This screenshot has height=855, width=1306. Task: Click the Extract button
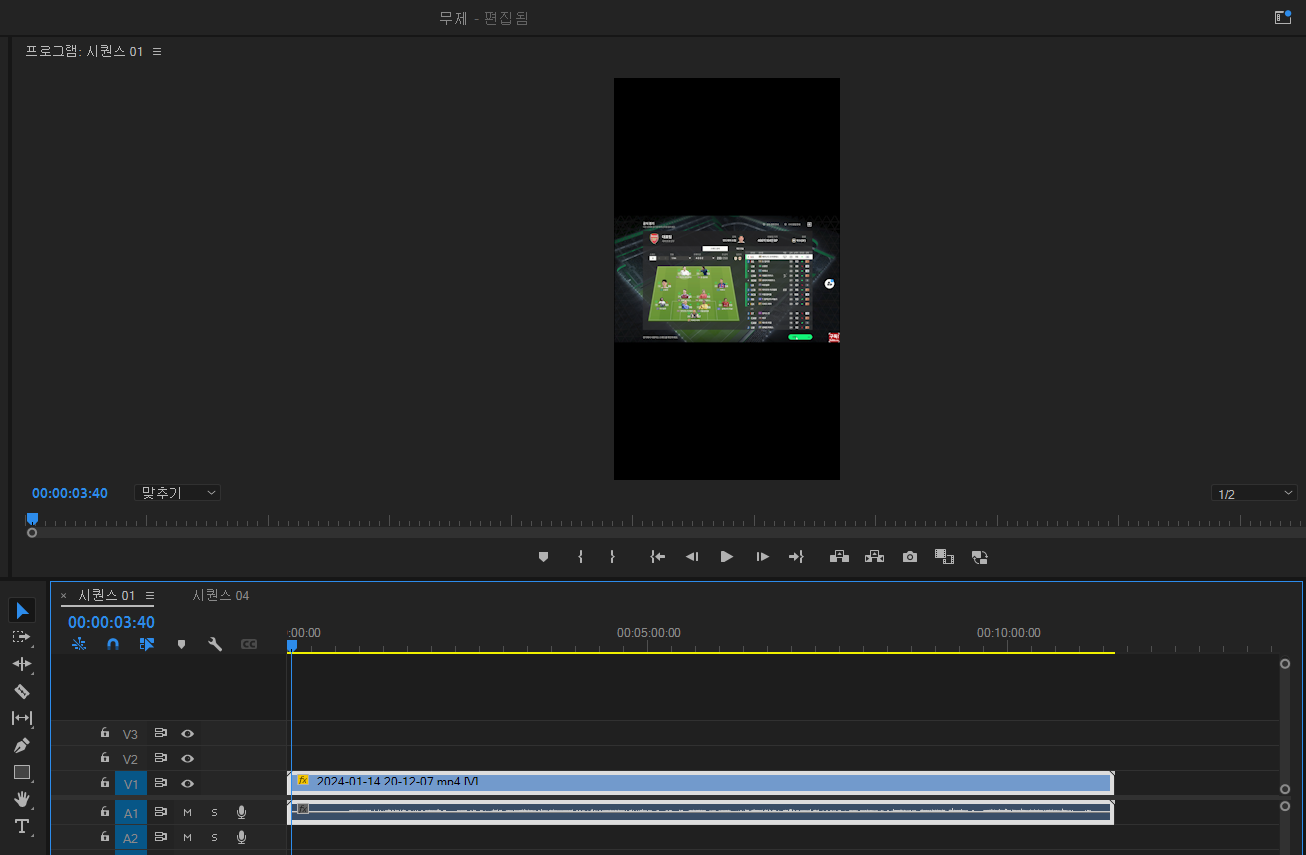point(875,557)
